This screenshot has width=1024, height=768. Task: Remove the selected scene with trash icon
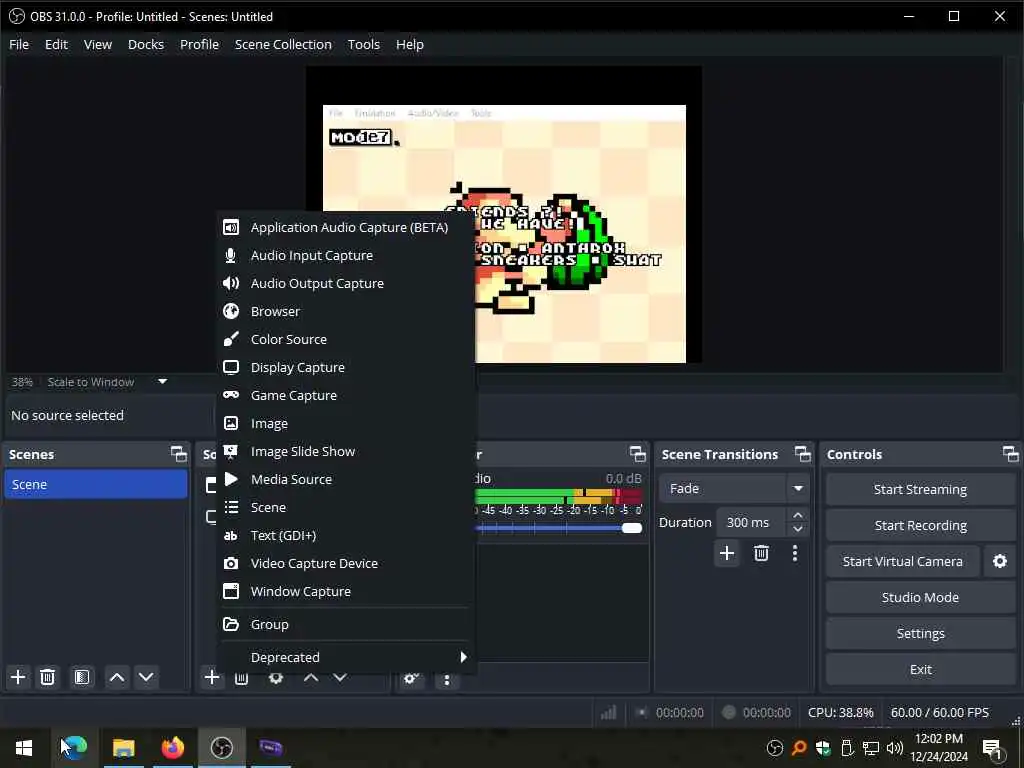click(x=47, y=677)
